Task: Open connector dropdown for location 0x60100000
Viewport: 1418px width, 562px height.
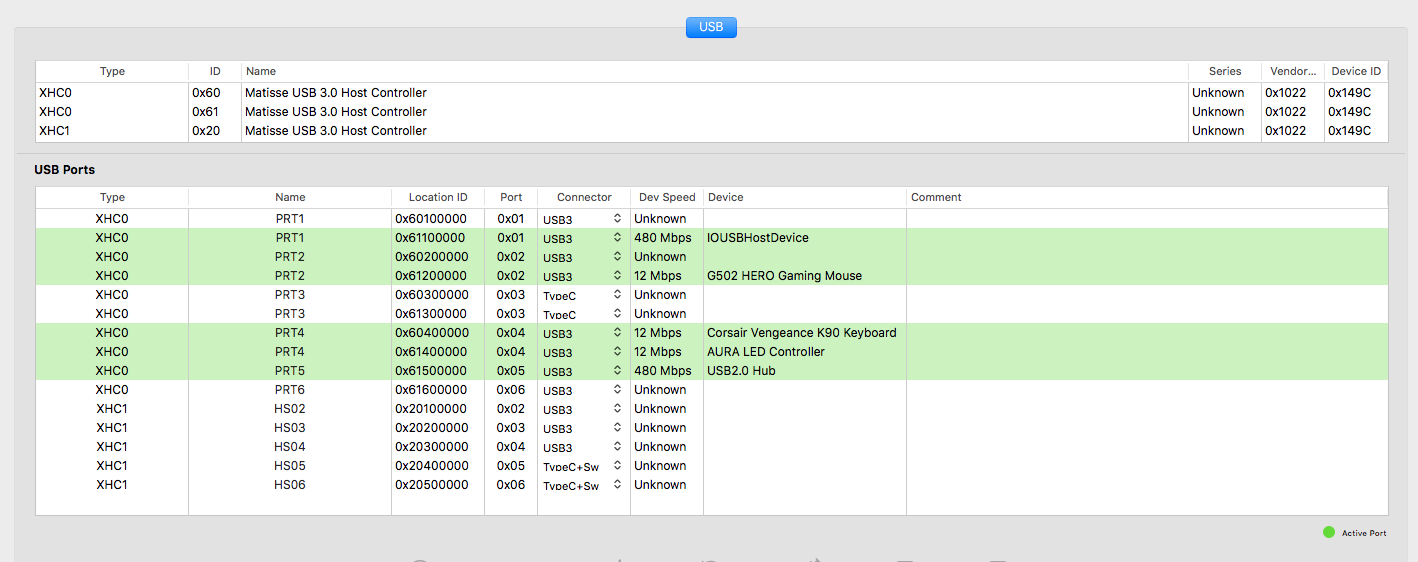Action: click(x=583, y=219)
